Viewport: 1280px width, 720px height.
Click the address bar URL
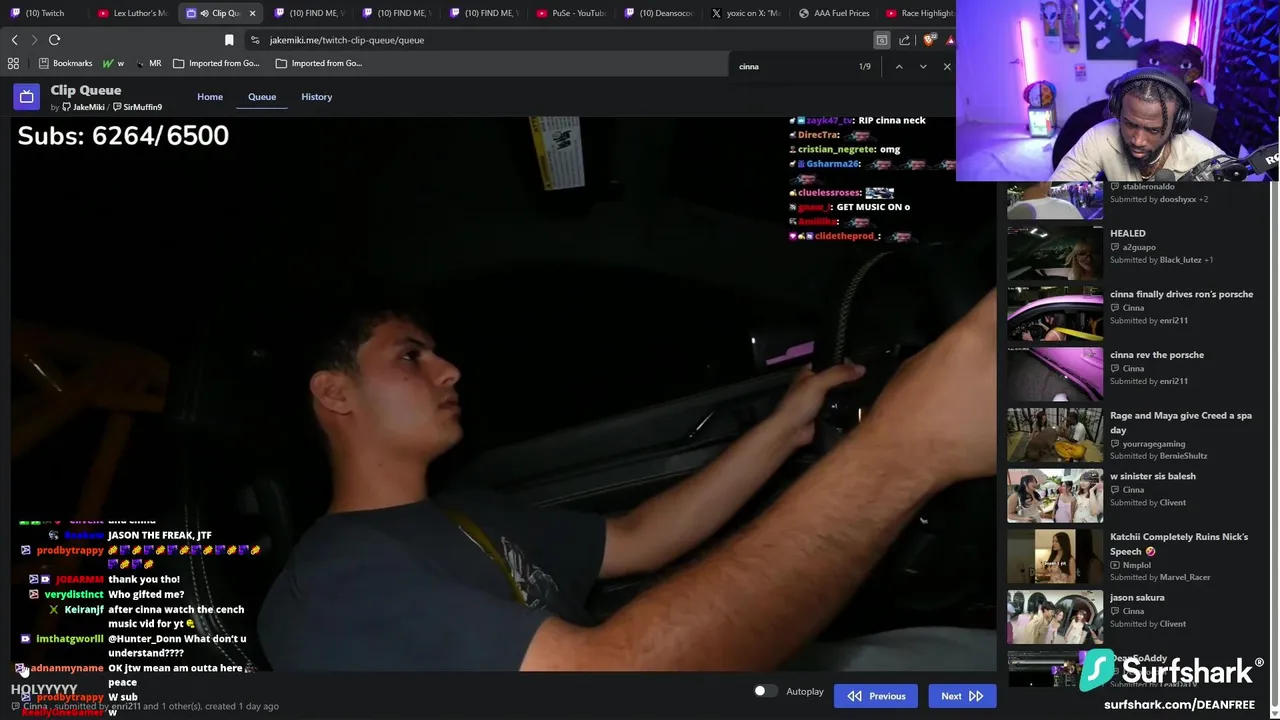click(347, 40)
